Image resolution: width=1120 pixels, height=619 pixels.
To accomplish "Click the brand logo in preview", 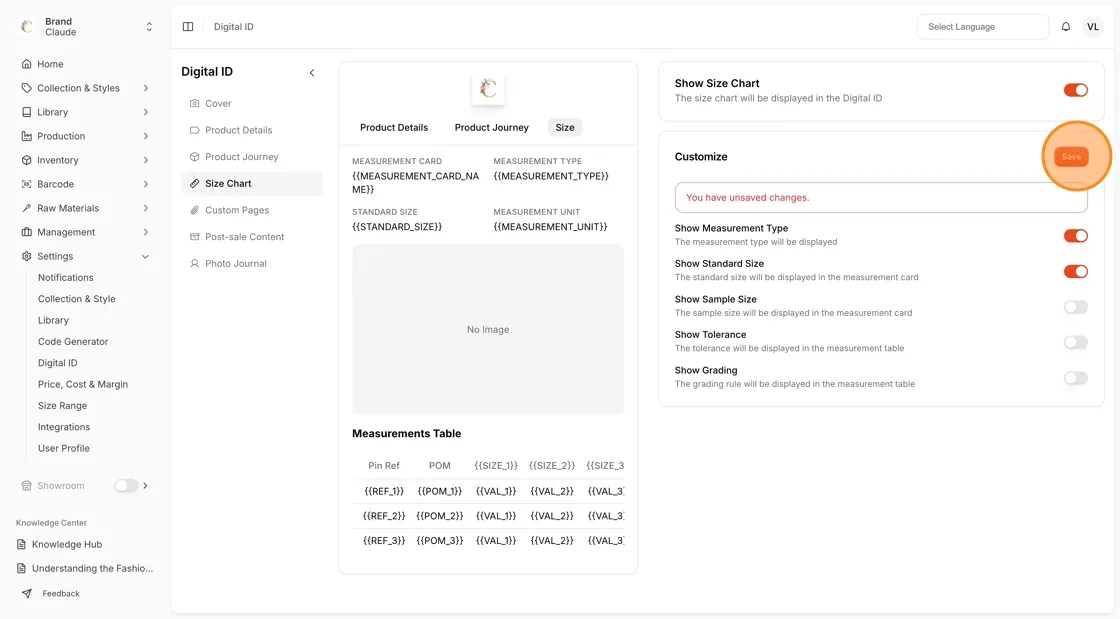I will [x=488, y=89].
